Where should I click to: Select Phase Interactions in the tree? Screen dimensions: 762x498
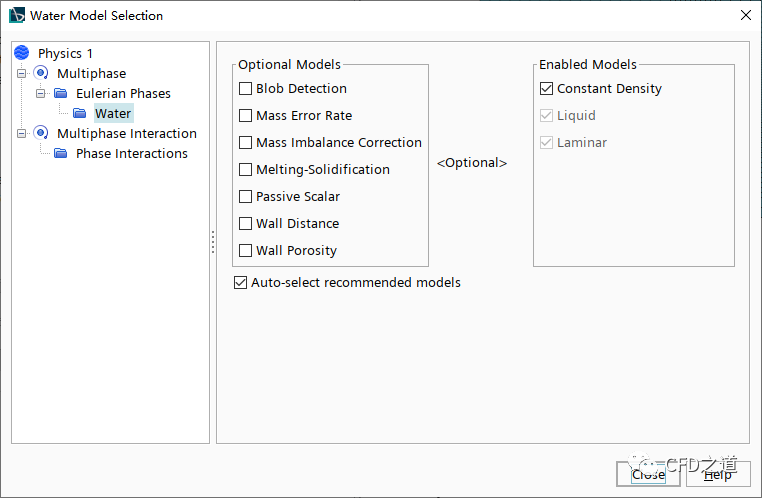pyautogui.click(x=131, y=153)
